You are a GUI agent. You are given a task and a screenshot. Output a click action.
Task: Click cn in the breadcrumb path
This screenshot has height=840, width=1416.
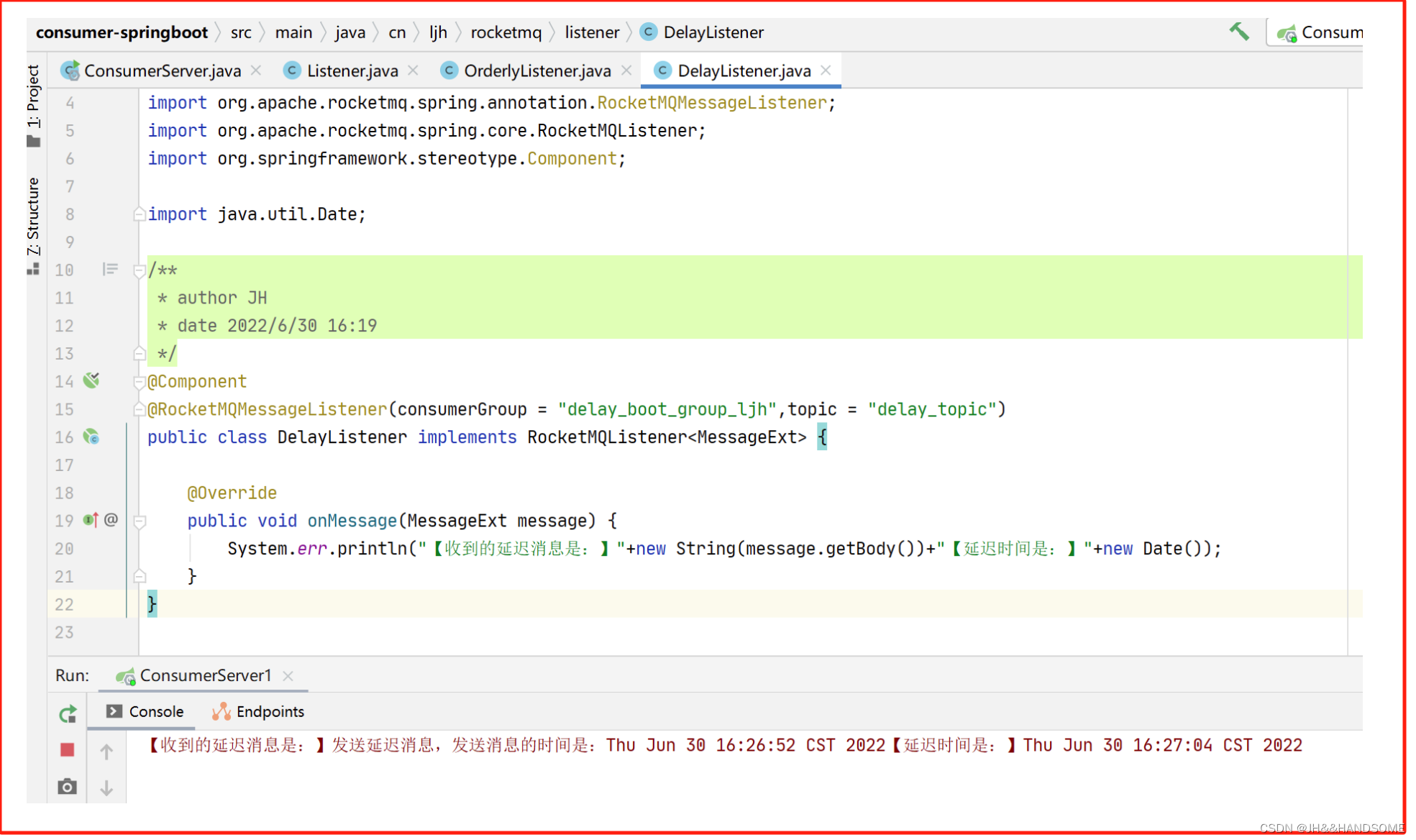click(397, 32)
